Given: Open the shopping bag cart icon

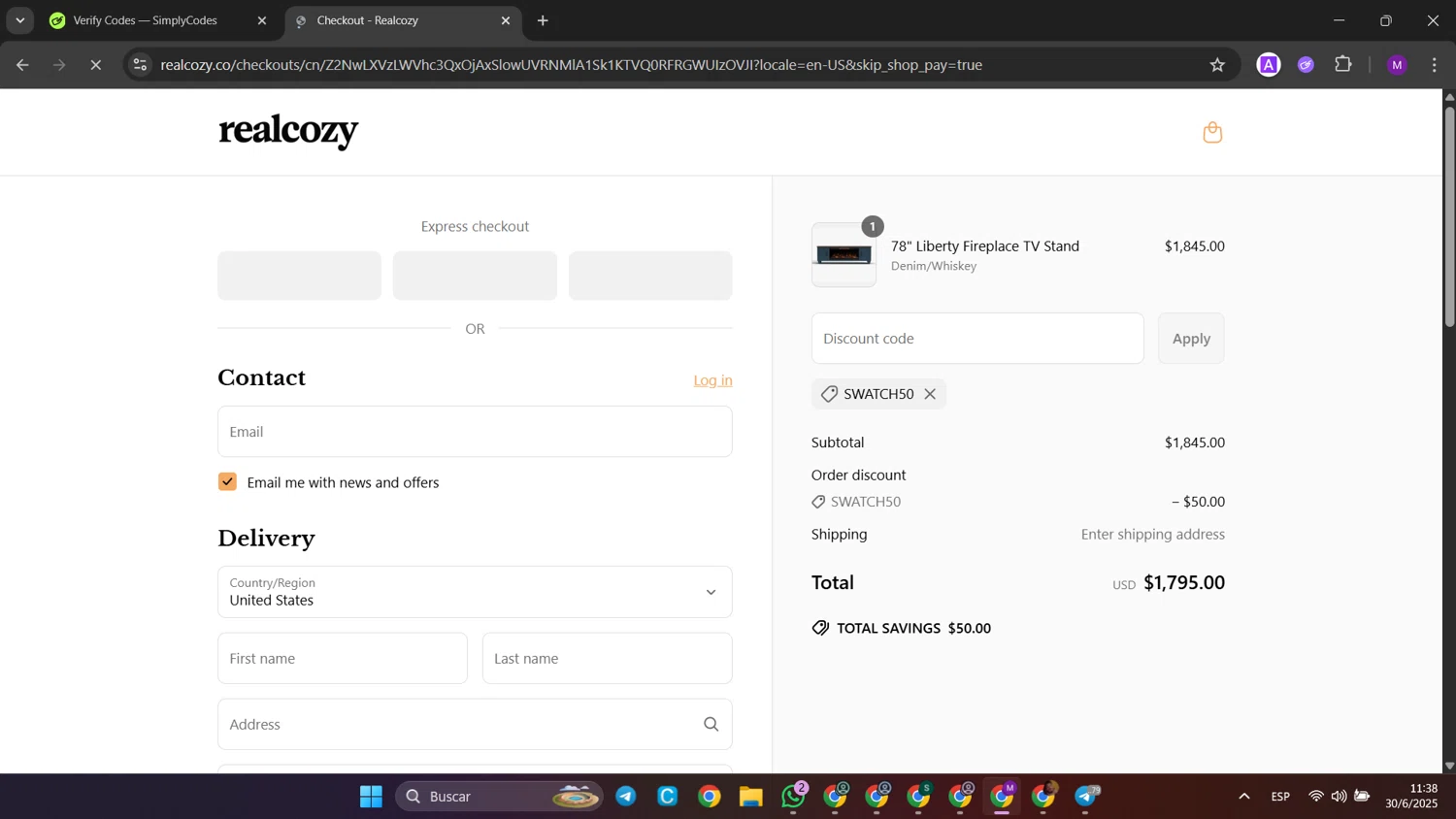Looking at the screenshot, I should tap(1212, 132).
